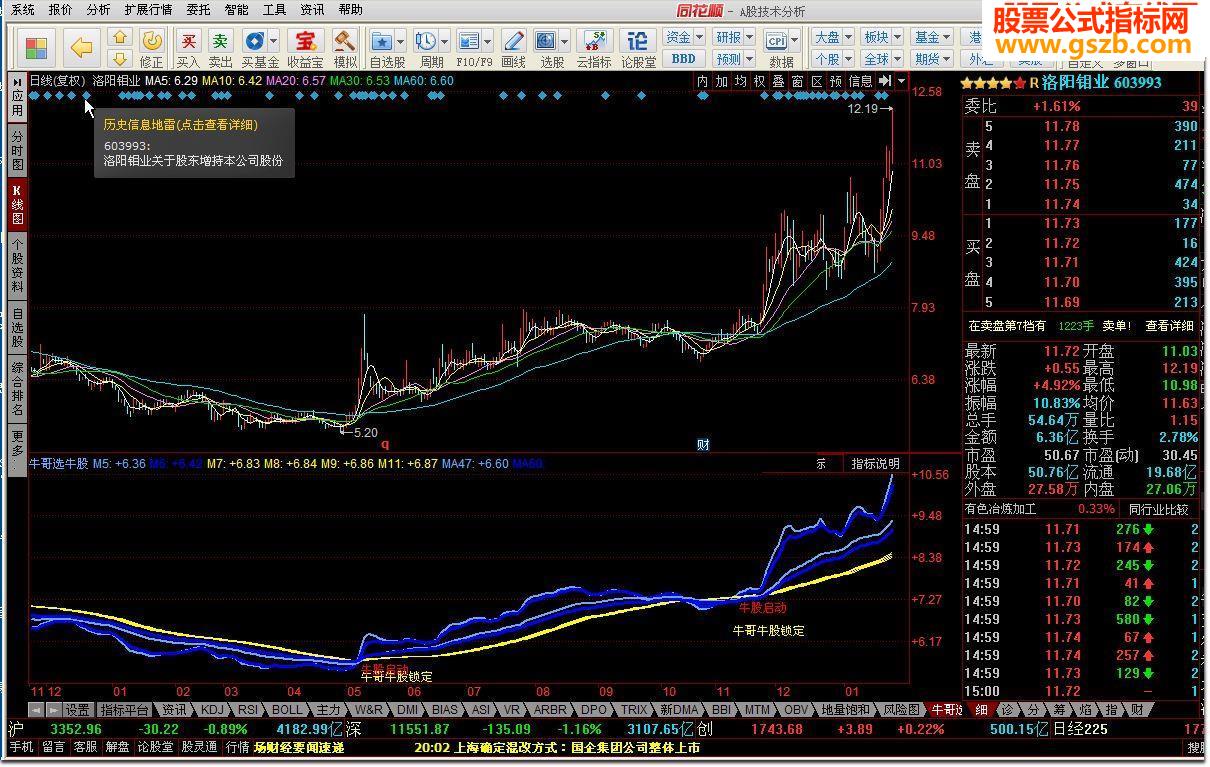Toggle 权 rights adjustment option
Screen dimensions: 1210x767
pos(759,81)
